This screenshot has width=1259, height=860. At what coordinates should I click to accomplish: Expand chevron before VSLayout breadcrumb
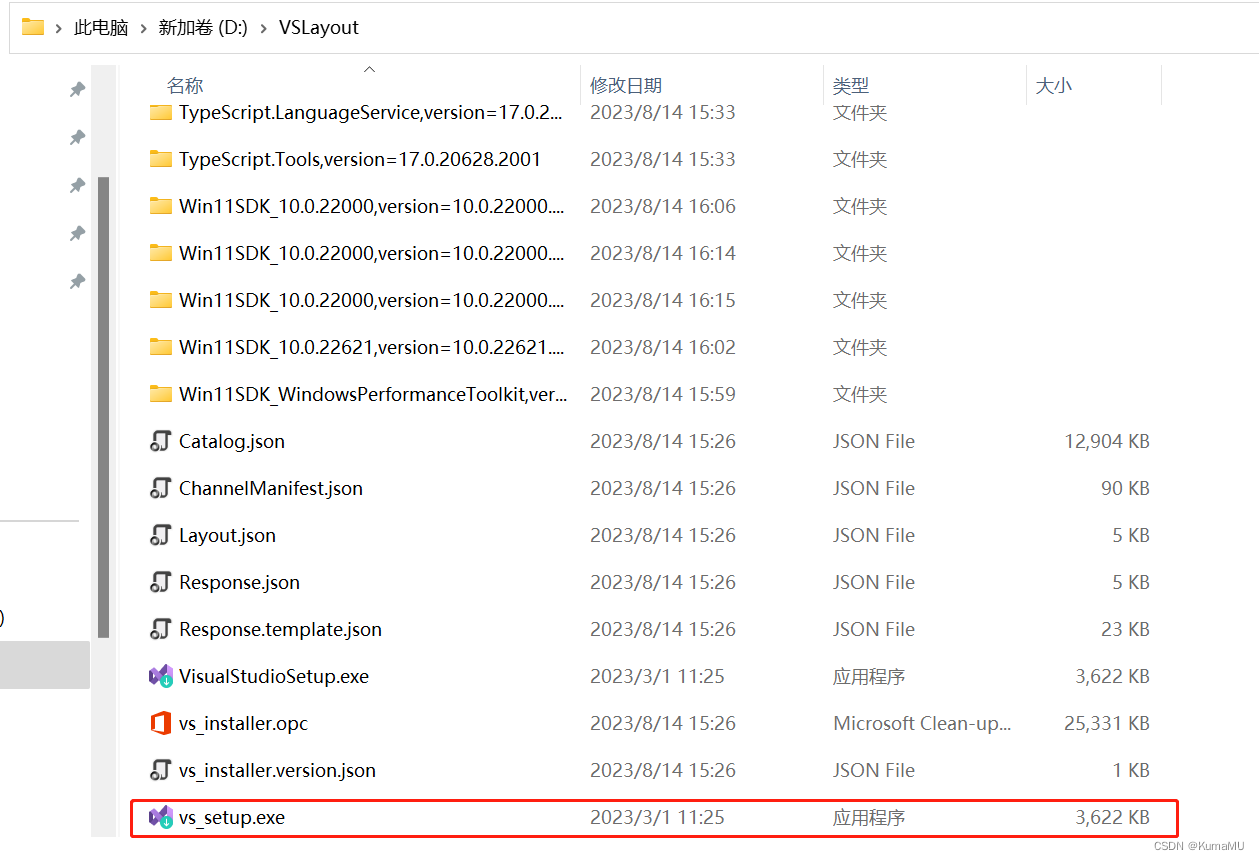point(264,28)
